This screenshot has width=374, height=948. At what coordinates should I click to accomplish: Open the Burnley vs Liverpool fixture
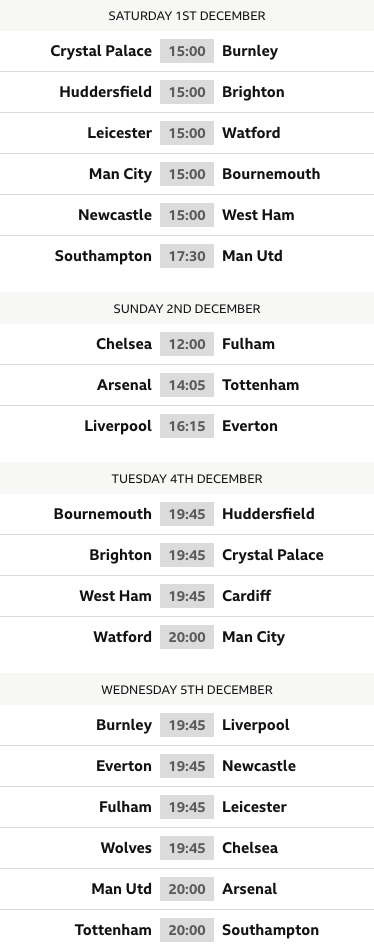(187, 725)
